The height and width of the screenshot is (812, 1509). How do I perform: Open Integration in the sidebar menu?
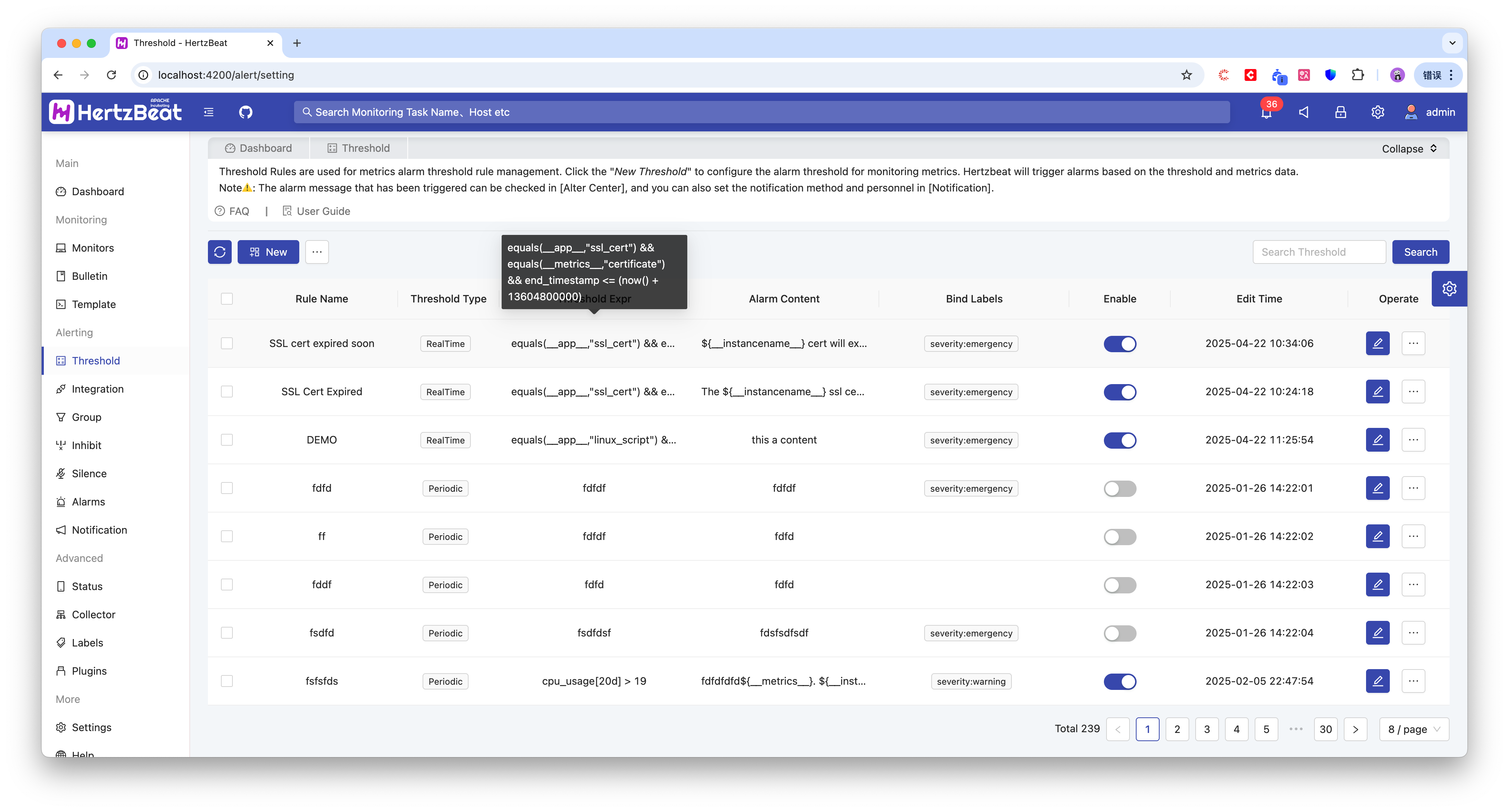[x=97, y=389]
